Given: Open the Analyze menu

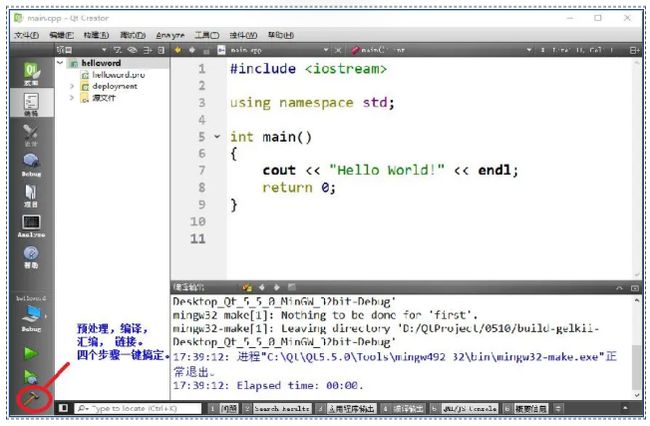Looking at the screenshot, I should [x=170, y=35].
